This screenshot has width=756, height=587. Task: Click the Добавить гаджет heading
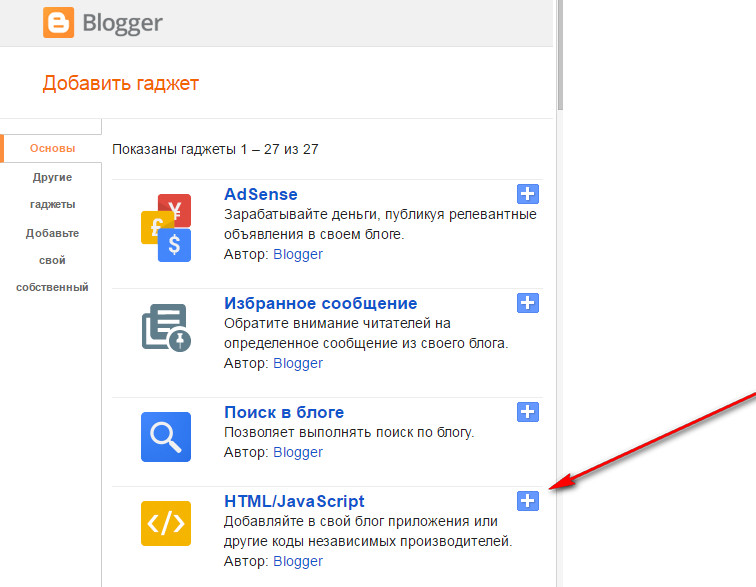121,83
